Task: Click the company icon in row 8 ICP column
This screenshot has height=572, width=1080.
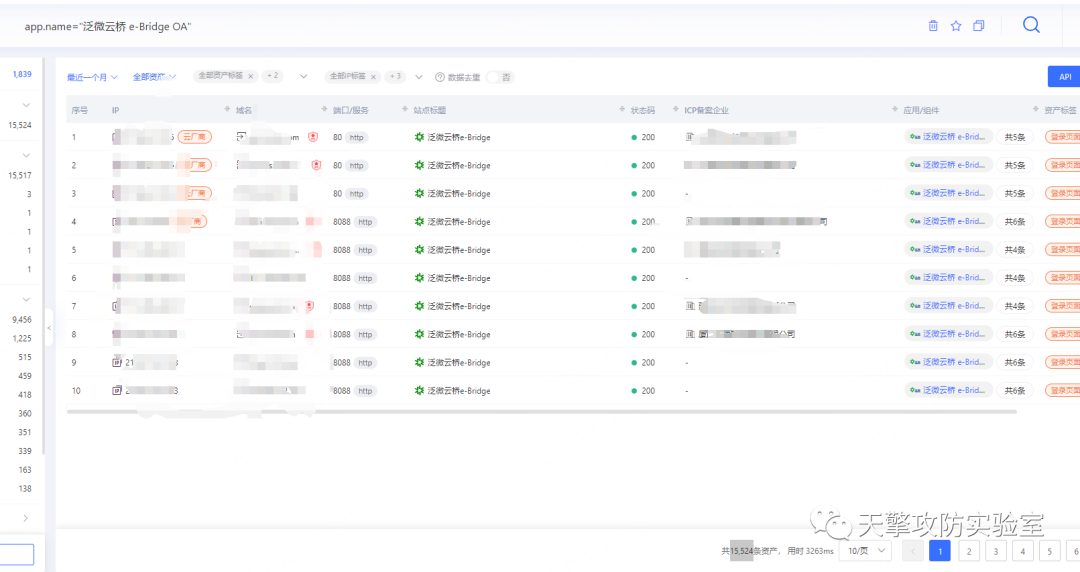Action: point(690,334)
